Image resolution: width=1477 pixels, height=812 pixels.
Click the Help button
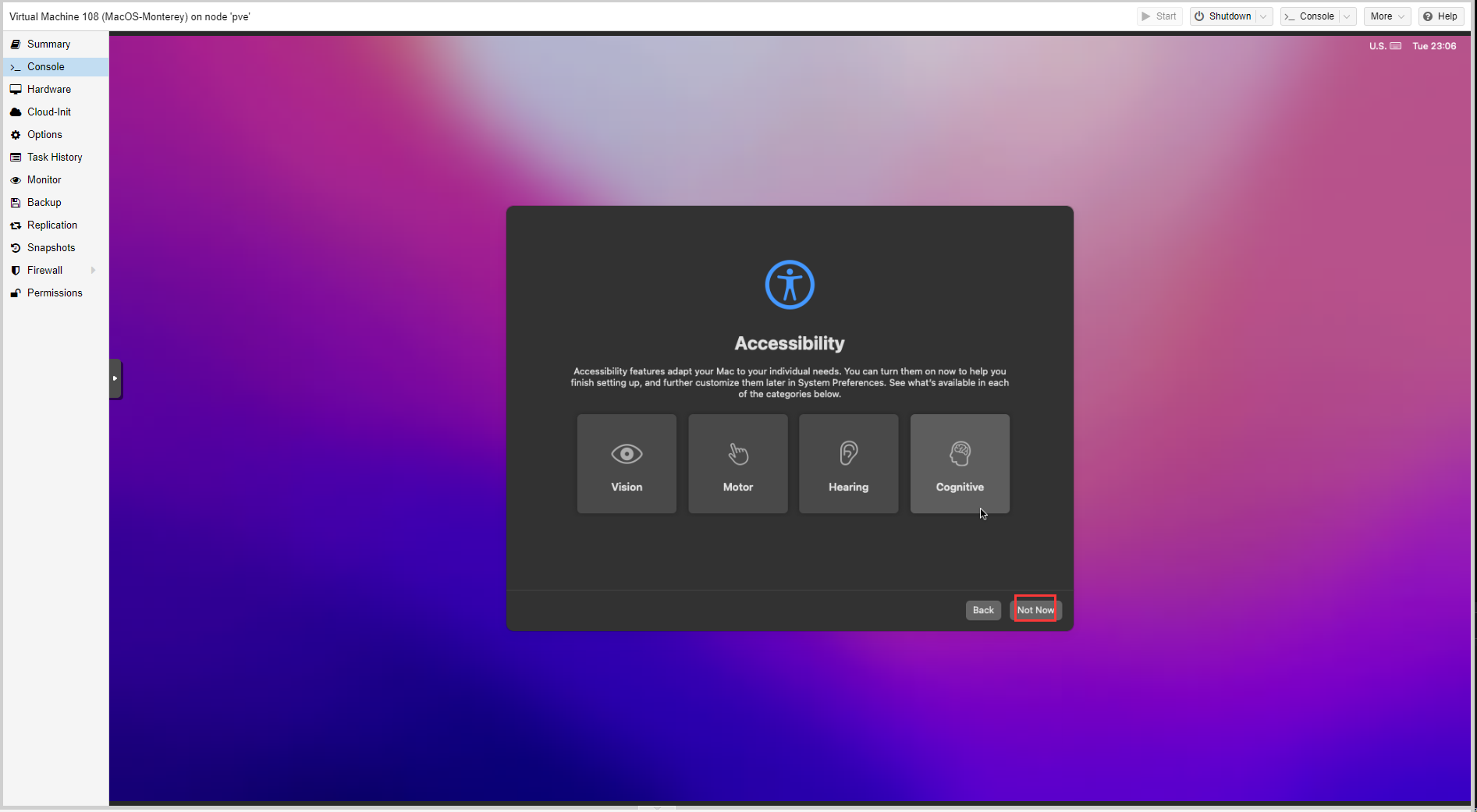click(x=1440, y=16)
